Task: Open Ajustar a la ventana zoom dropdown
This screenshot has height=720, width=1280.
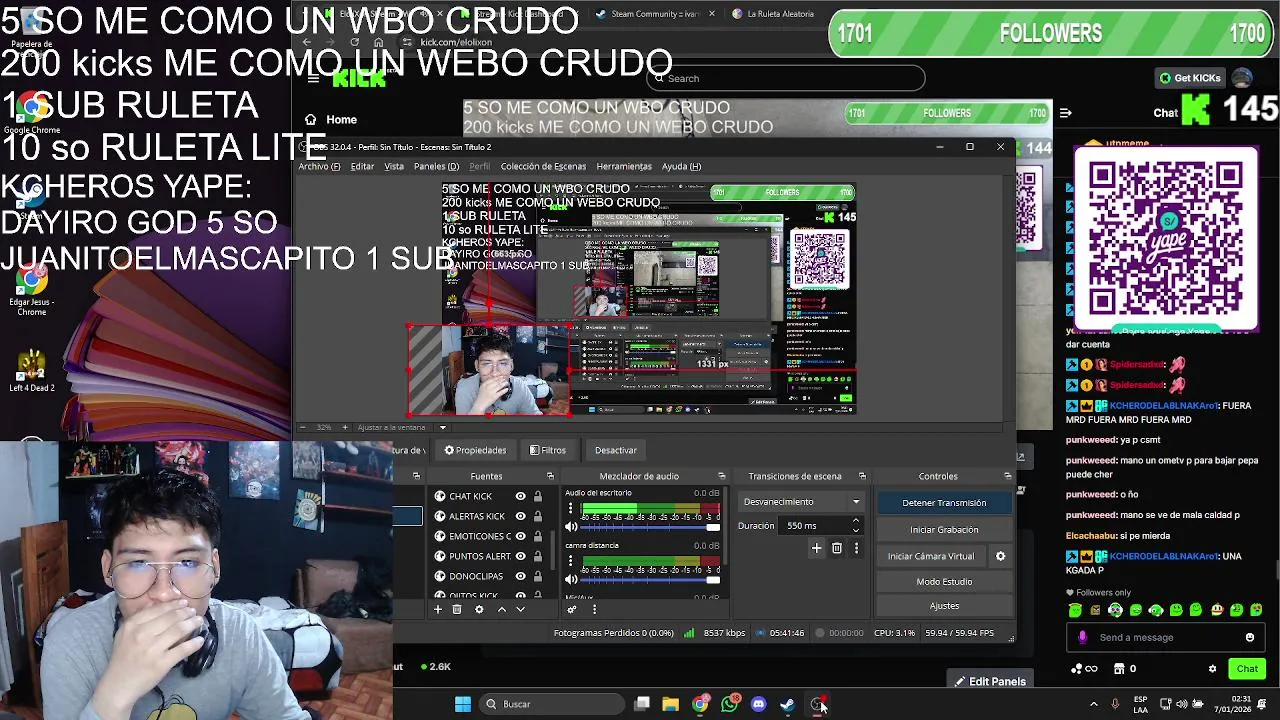Action: click(x=443, y=427)
